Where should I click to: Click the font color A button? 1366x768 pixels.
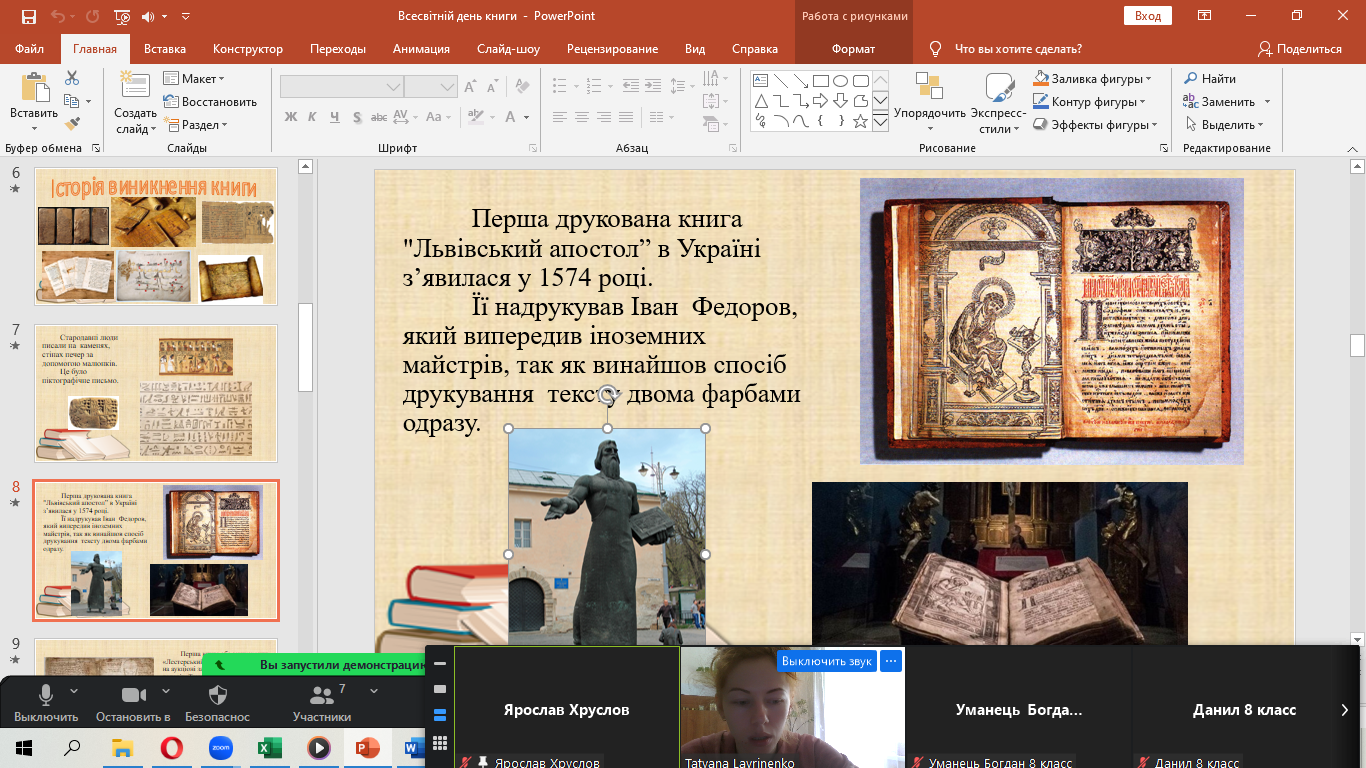click(511, 117)
